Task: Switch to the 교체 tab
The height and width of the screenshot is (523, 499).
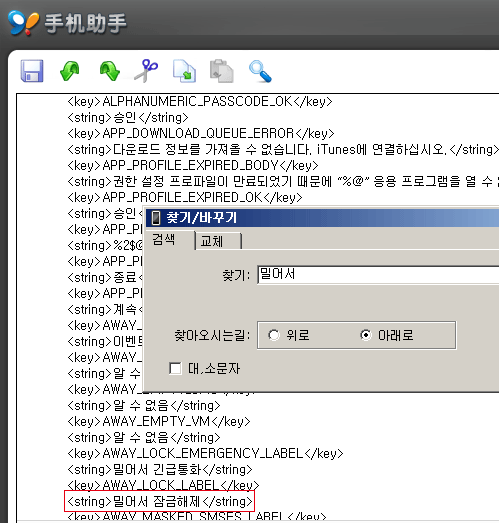Action: (x=218, y=241)
